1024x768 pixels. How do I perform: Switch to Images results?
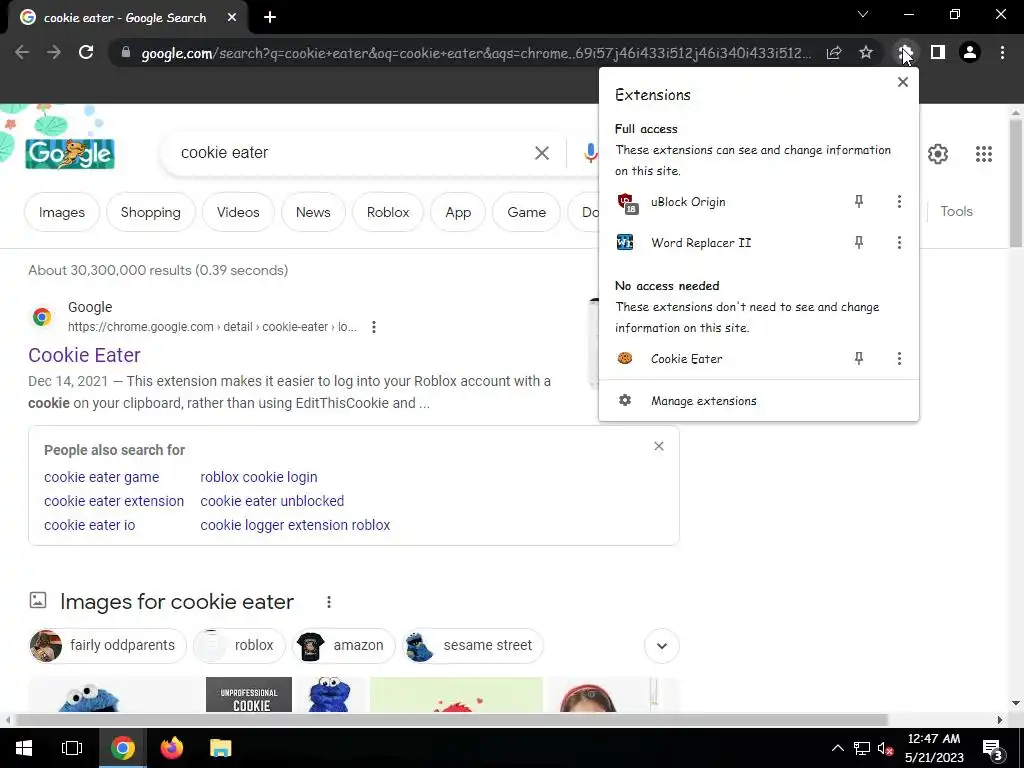pos(62,212)
